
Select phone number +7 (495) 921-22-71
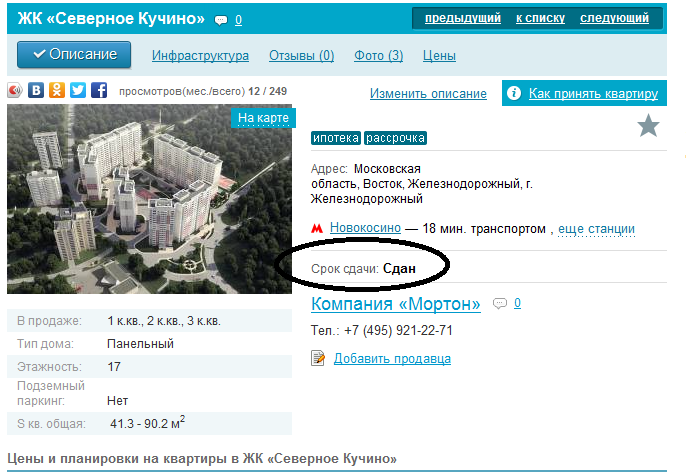[399, 330]
